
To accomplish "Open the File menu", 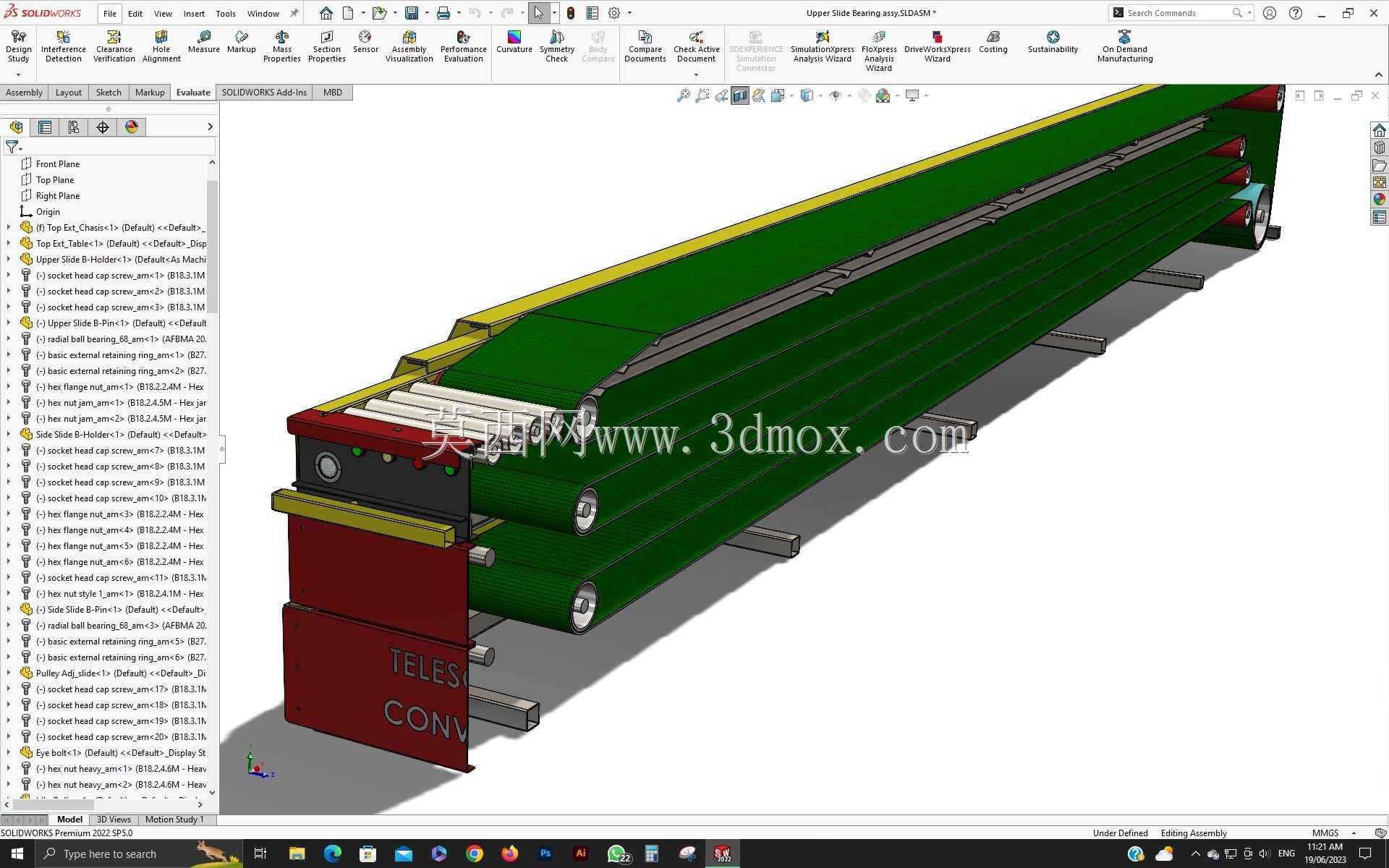I will [109, 13].
